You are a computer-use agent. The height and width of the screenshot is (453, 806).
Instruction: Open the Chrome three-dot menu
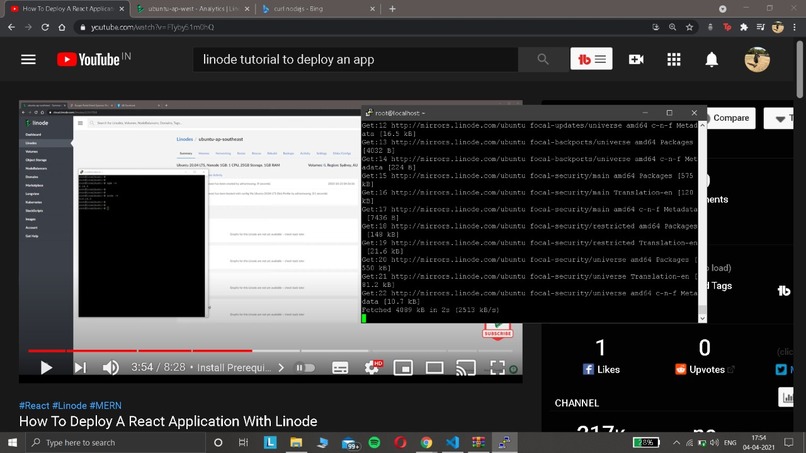[795, 27]
